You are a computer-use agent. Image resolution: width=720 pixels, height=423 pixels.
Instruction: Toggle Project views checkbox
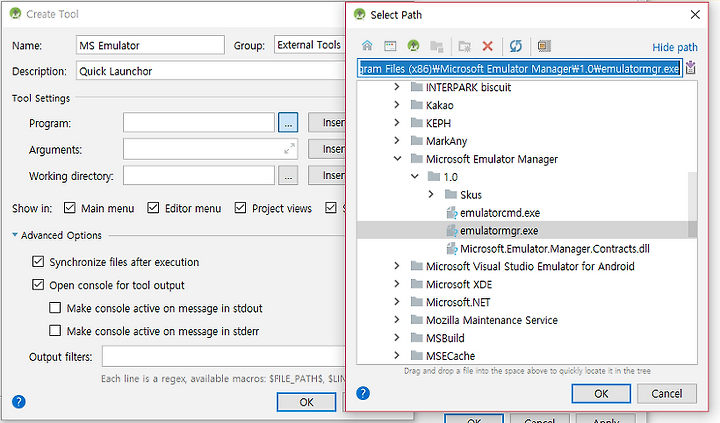(240, 208)
